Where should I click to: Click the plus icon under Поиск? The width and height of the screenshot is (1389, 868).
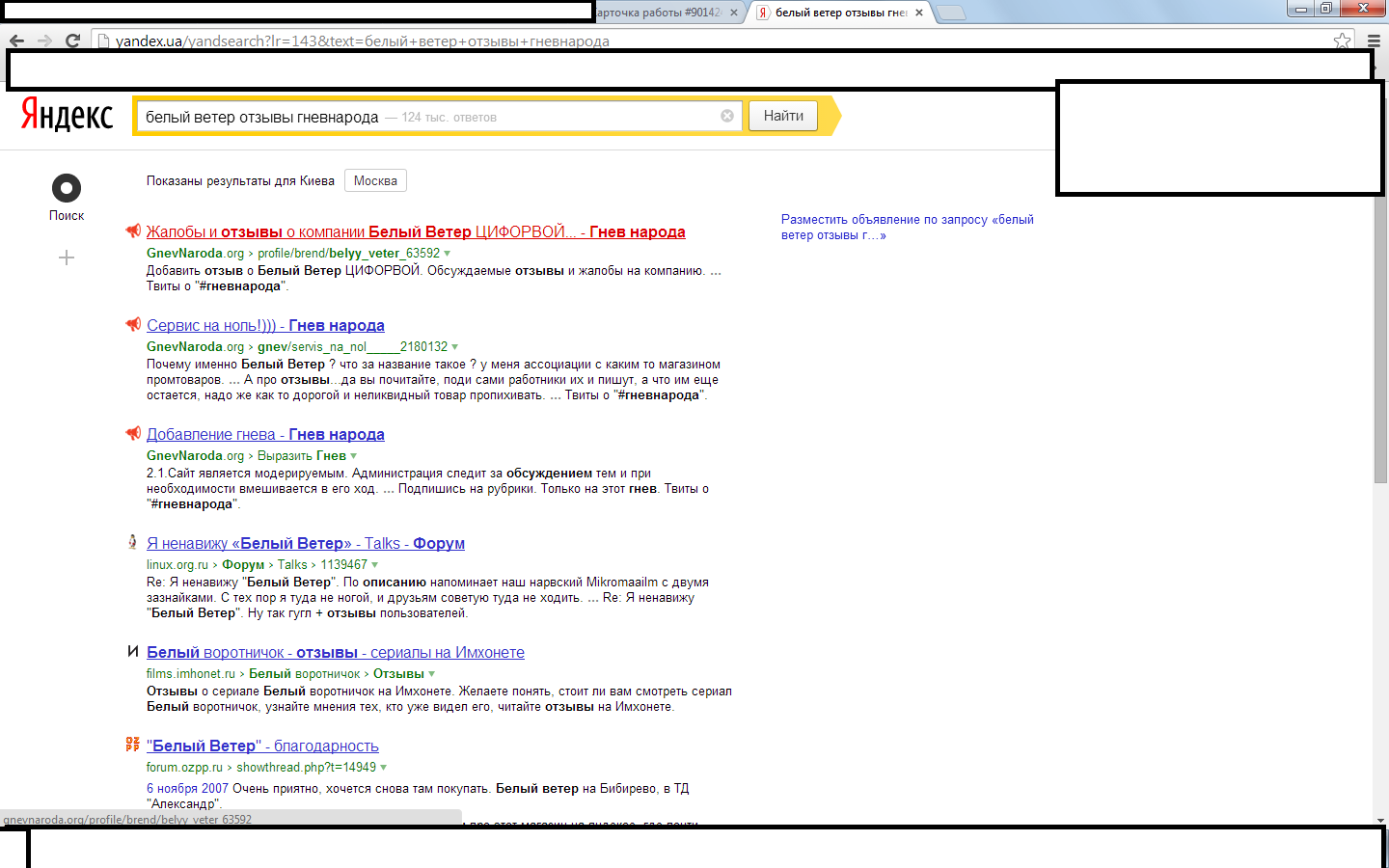click(x=67, y=258)
